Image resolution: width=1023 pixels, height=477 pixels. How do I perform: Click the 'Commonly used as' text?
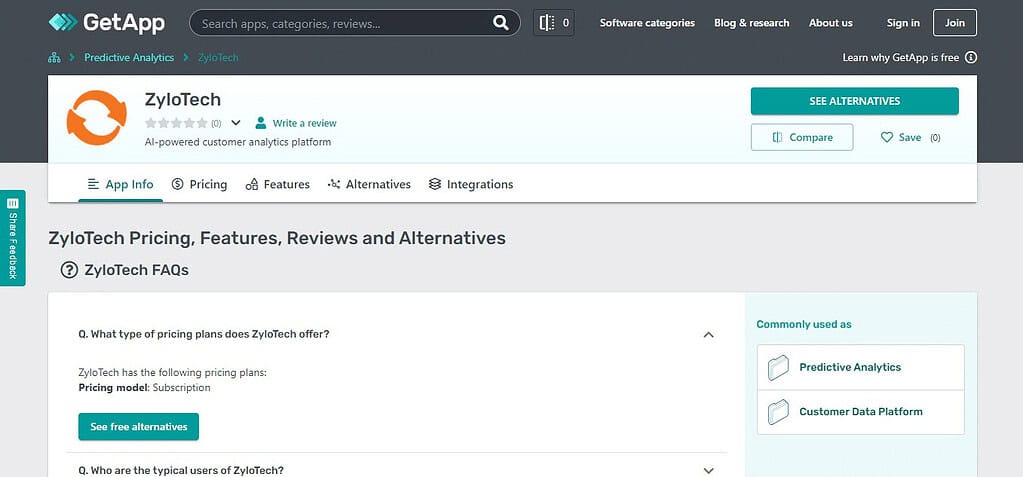(804, 324)
